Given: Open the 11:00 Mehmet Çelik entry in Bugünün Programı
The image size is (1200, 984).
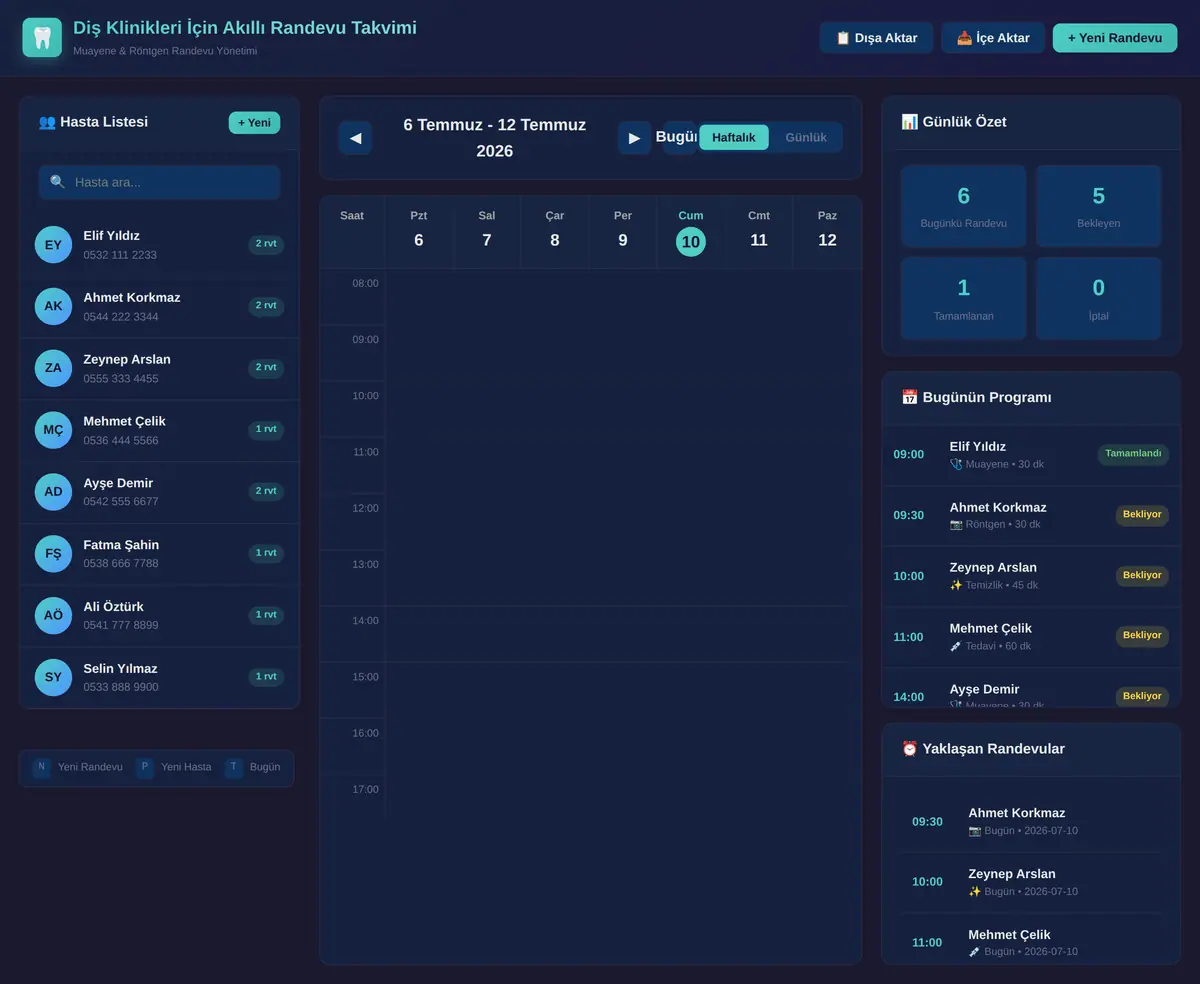Looking at the screenshot, I should tap(1031, 637).
